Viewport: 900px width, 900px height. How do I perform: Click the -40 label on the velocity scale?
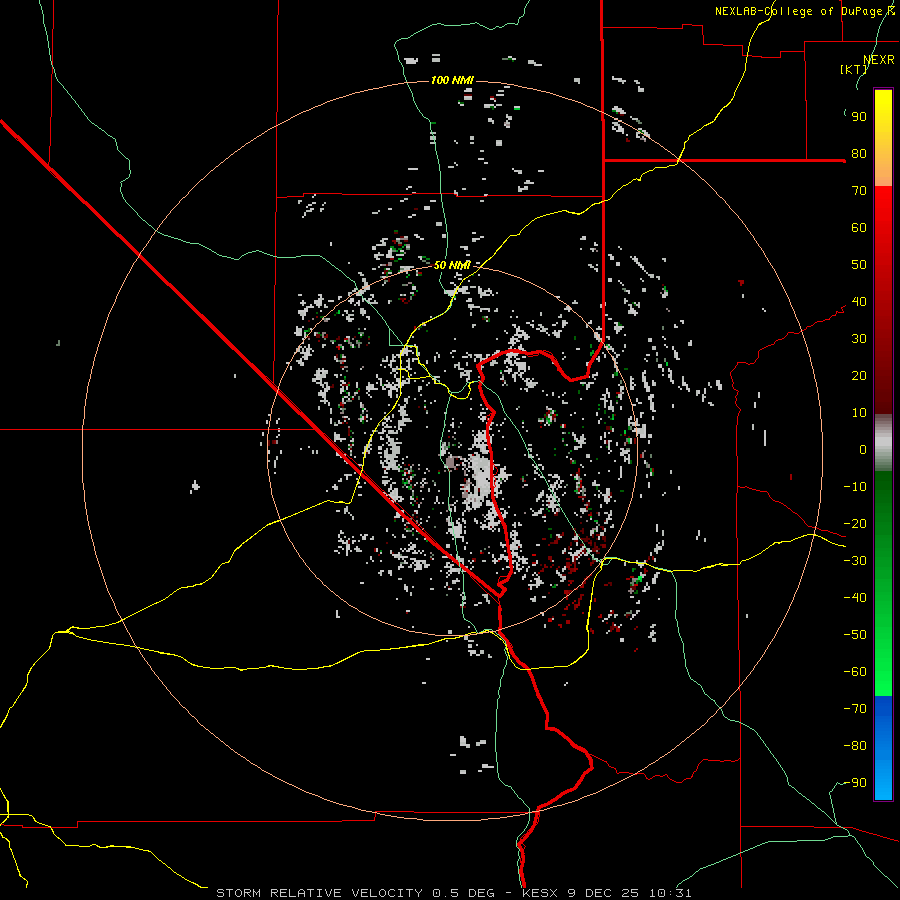click(855, 598)
